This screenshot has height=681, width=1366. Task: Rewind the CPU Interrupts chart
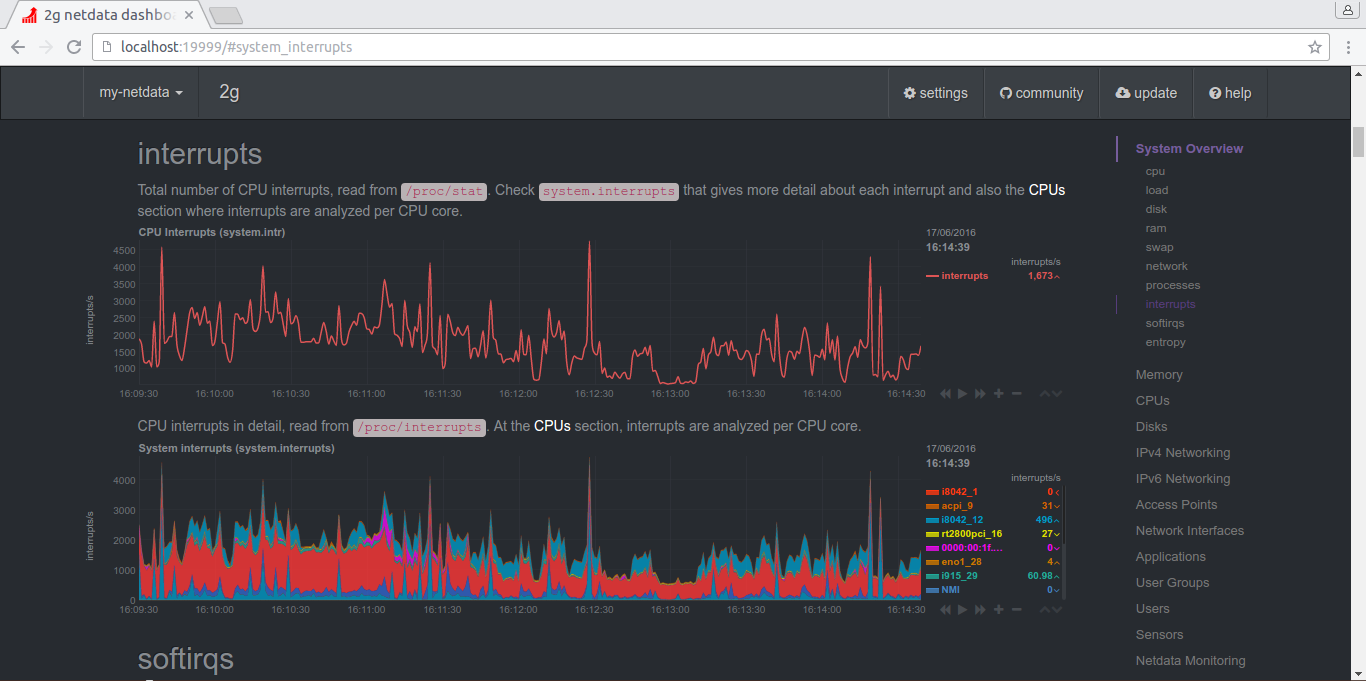click(x=945, y=394)
